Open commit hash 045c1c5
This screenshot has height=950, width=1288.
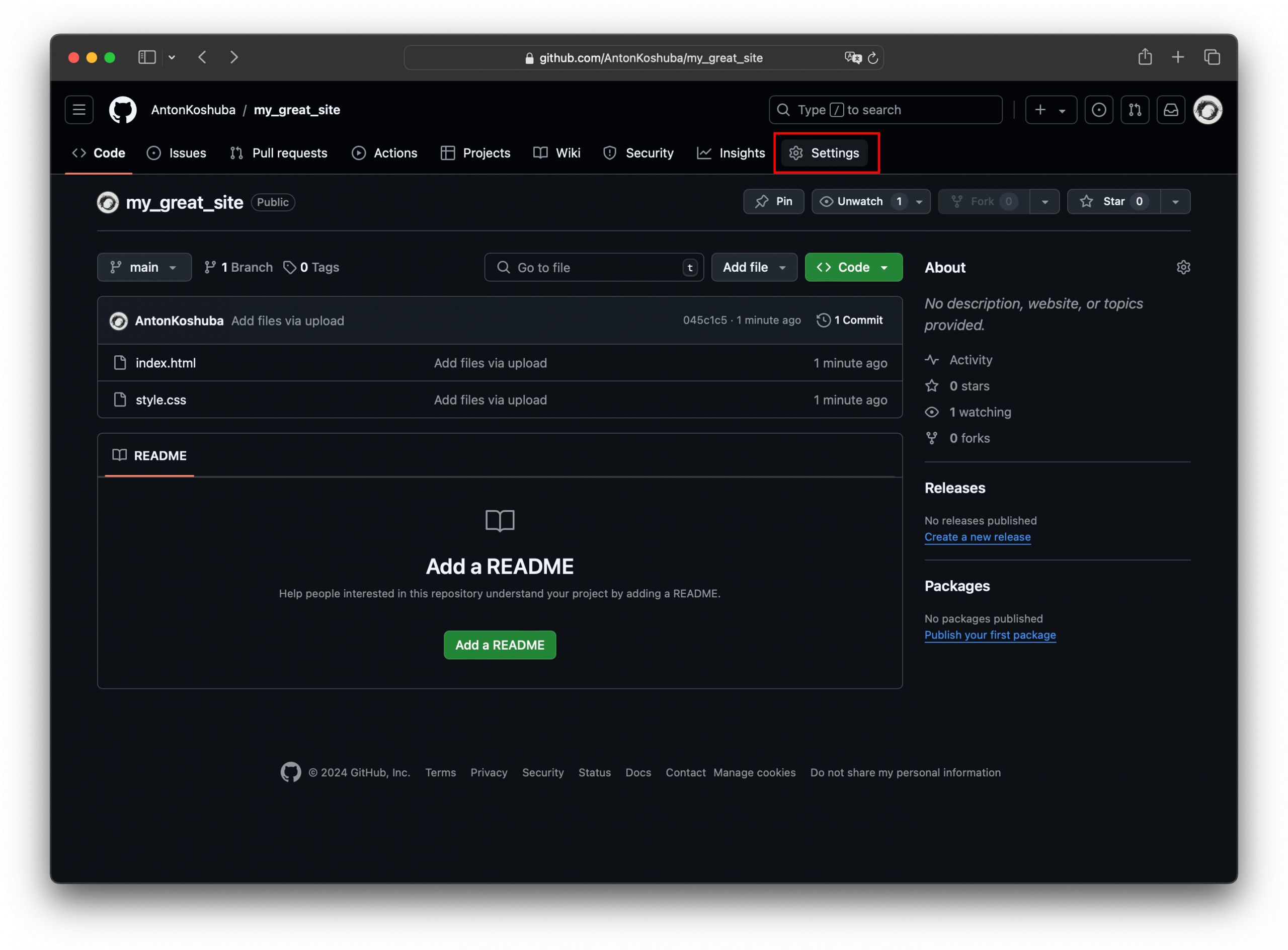coord(704,321)
